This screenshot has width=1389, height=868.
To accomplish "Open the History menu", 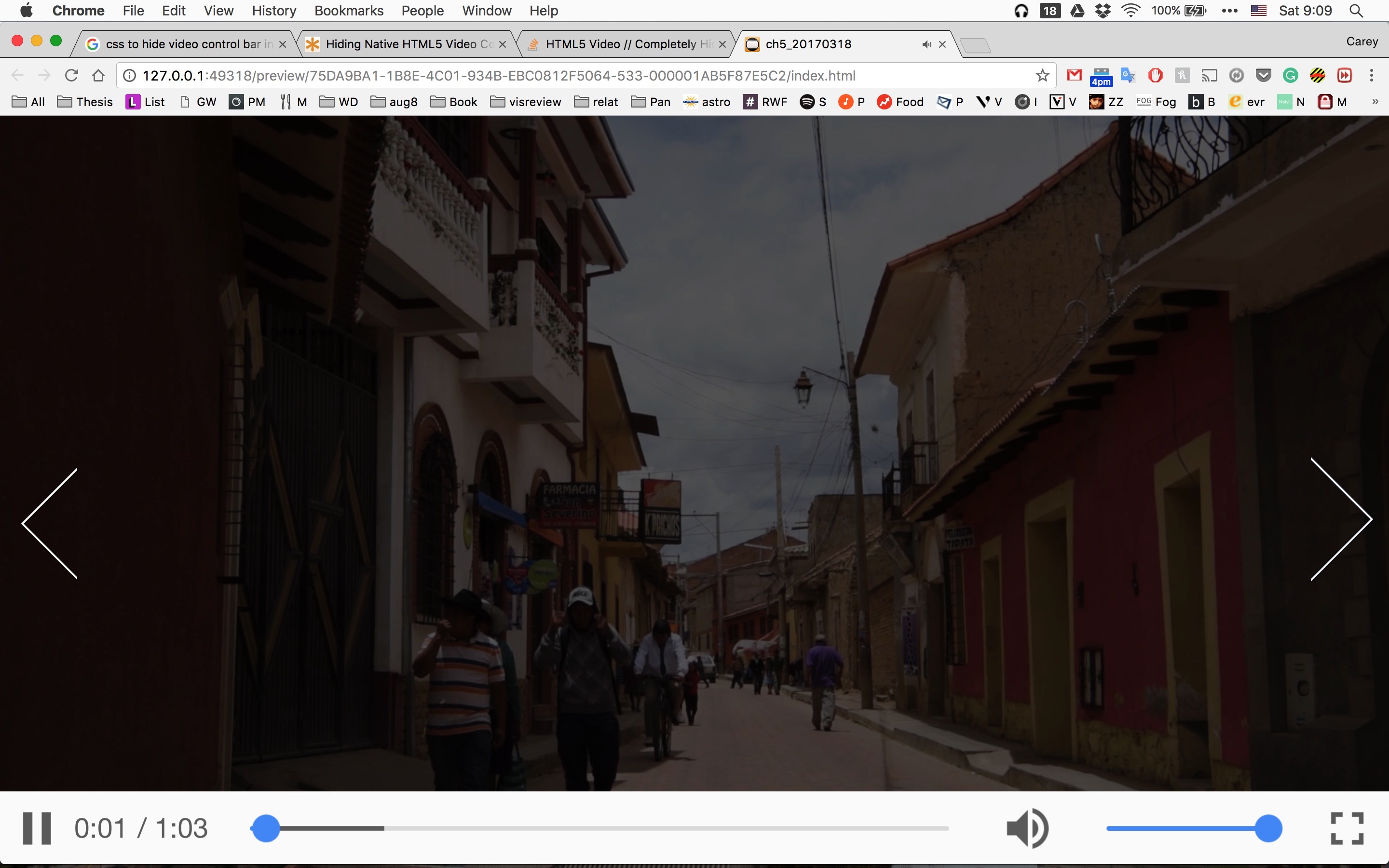I will click(x=274, y=10).
